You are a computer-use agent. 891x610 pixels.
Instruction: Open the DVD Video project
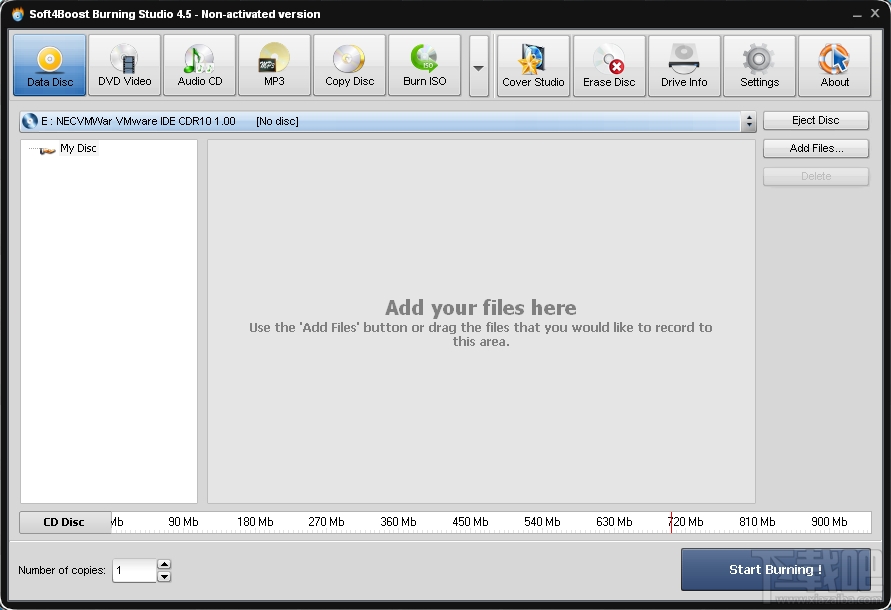pos(124,65)
